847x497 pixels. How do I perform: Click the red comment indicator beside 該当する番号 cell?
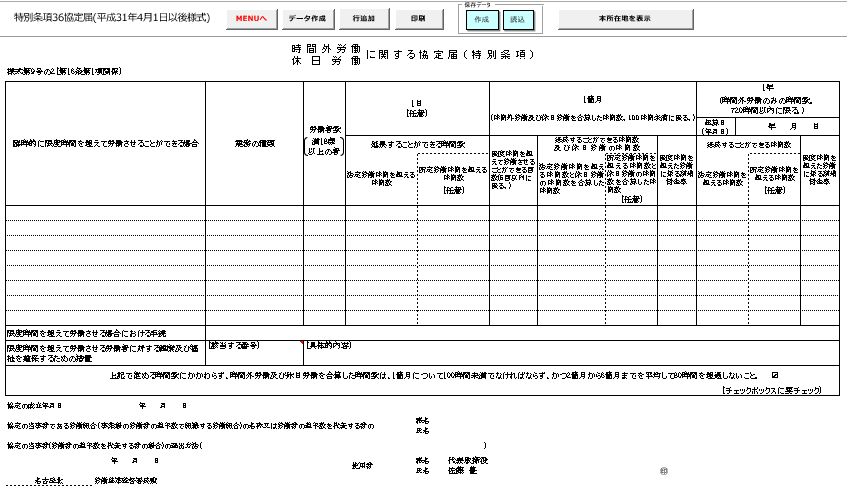coord(301,343)
